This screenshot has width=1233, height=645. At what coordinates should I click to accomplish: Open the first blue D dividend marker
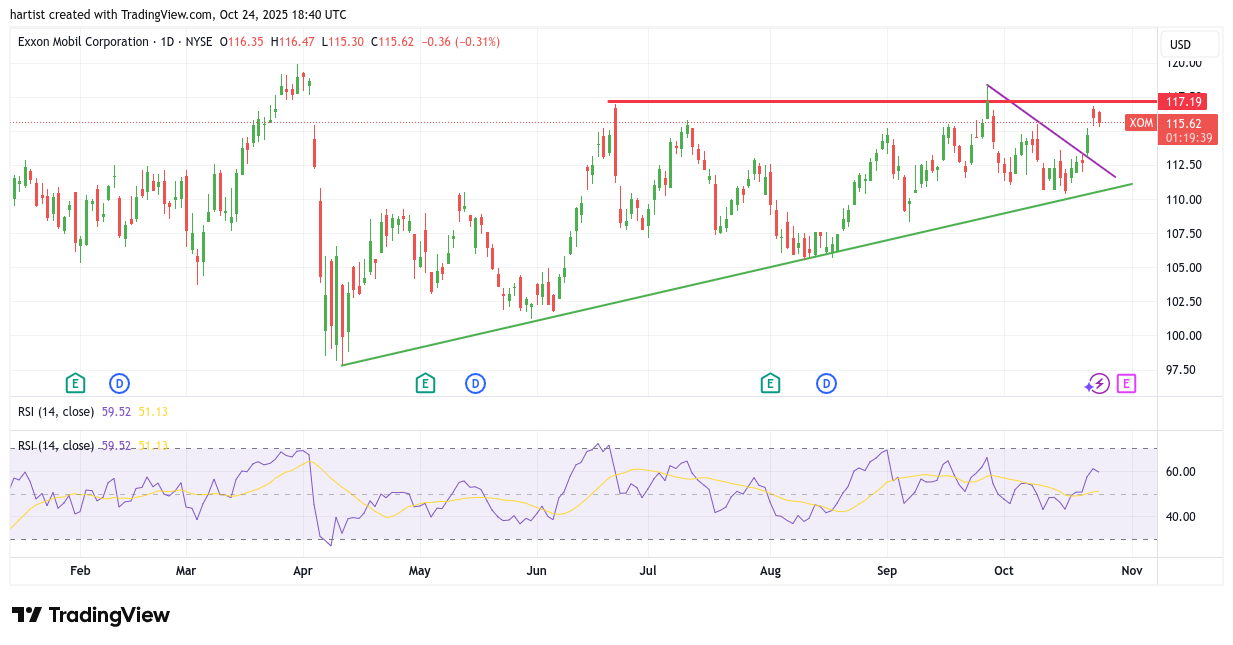pyautogui.click(x=120, y=383)
